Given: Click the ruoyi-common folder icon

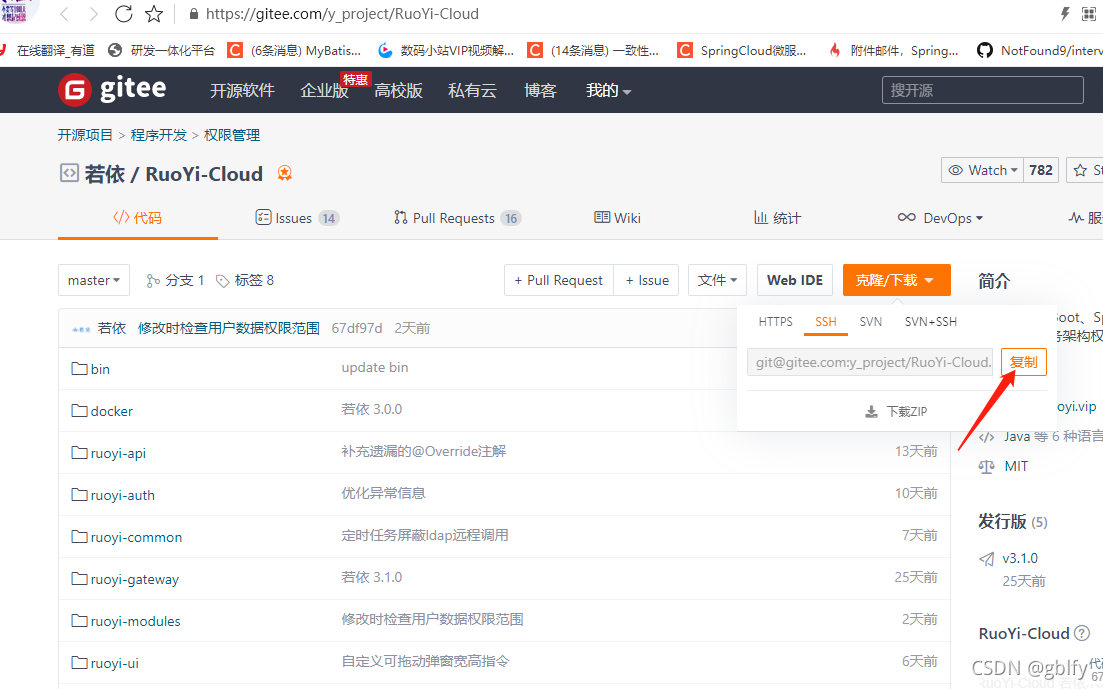Looking at the screenshot, I should [79, 537].
